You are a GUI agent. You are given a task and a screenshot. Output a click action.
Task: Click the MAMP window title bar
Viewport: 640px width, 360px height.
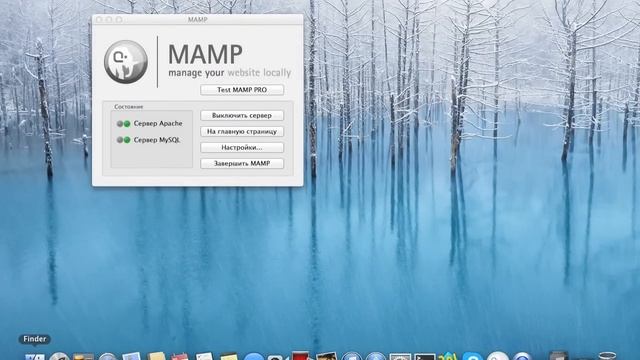(x=198, y=19)
